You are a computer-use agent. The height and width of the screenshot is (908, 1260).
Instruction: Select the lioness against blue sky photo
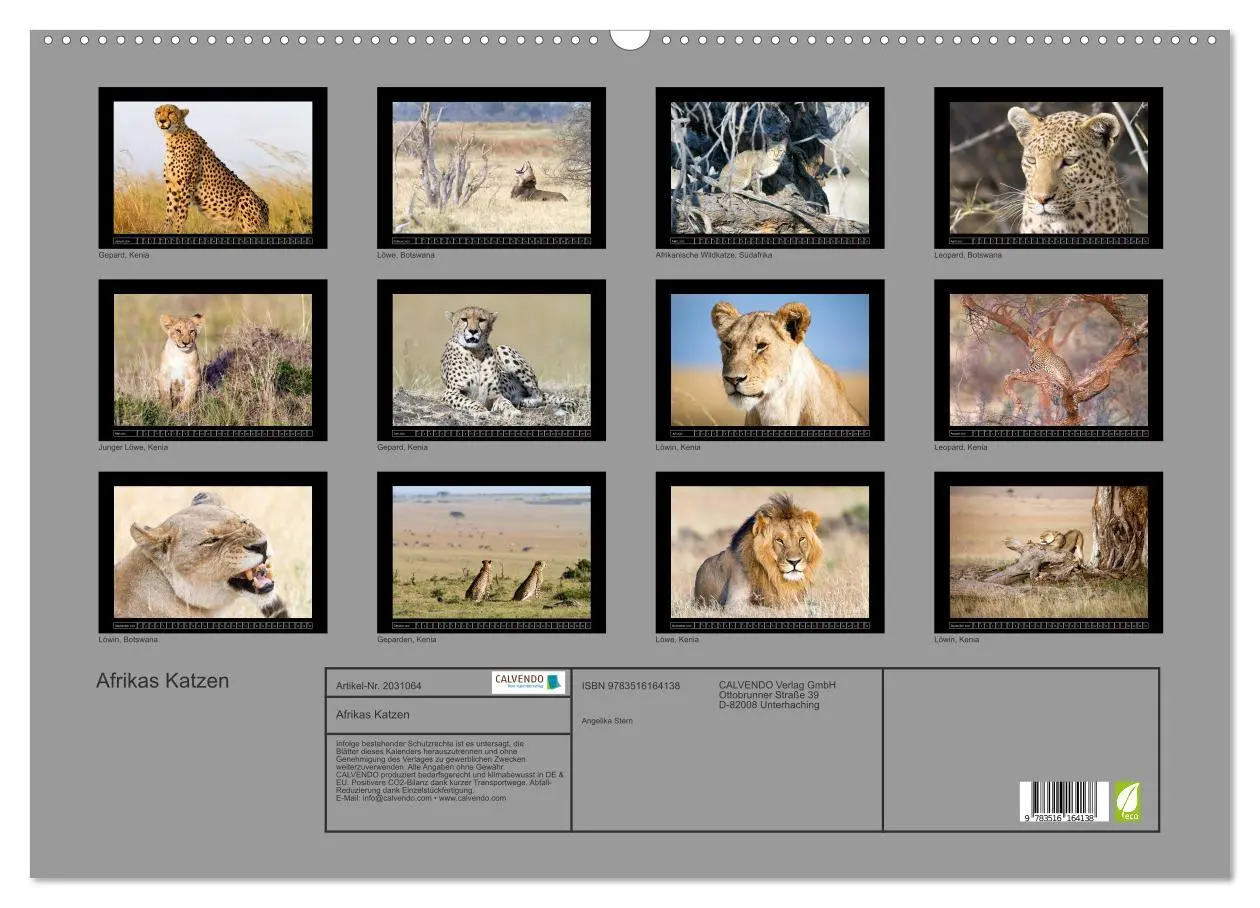(x=770, y=360)
